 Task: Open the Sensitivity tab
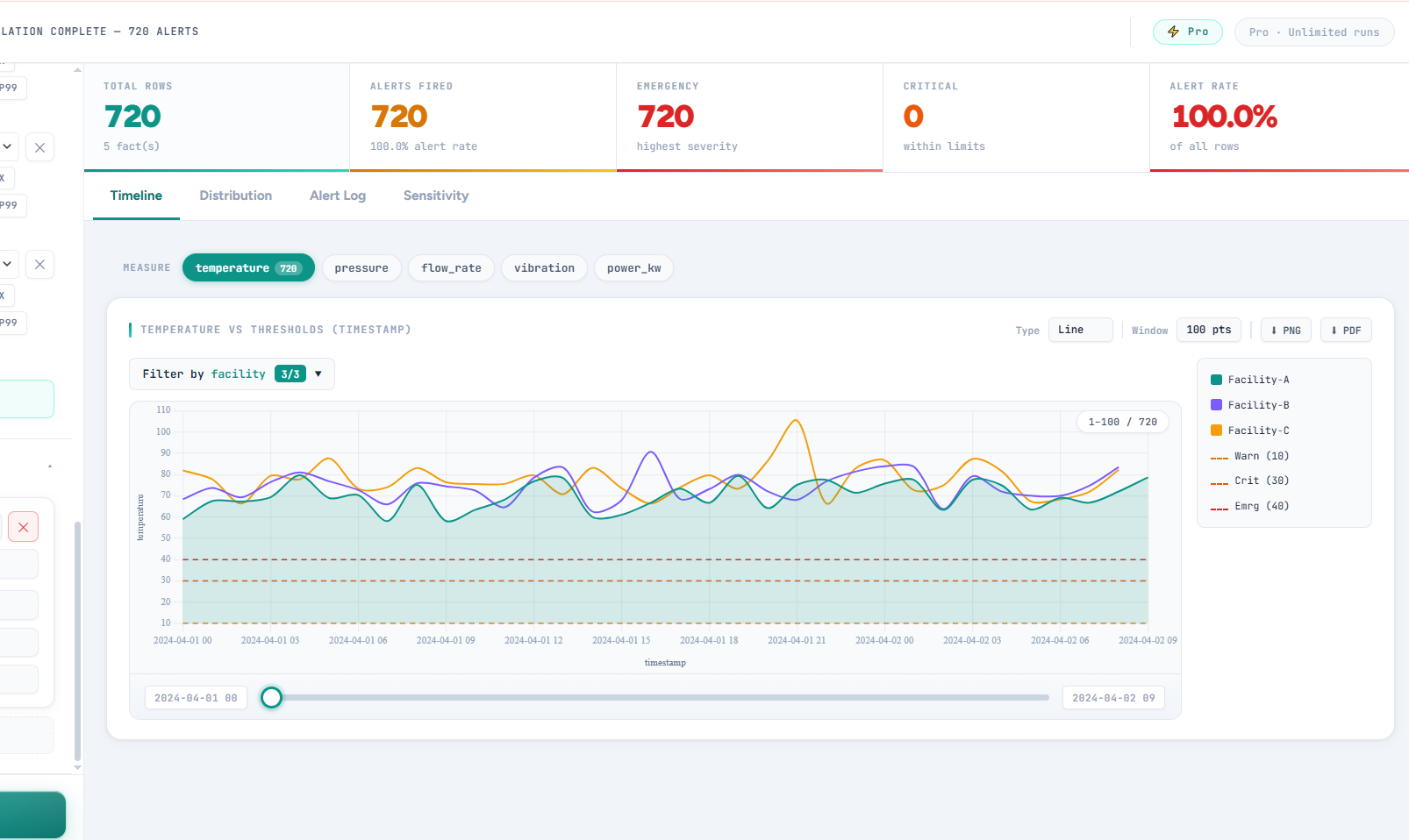435,196
